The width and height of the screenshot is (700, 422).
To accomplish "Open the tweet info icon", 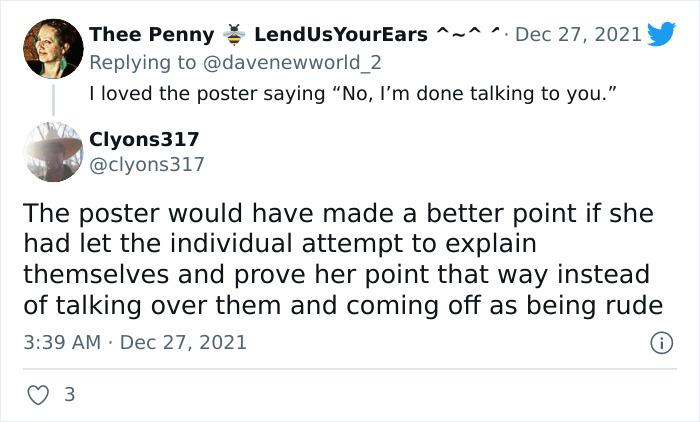I will point(660,342).
